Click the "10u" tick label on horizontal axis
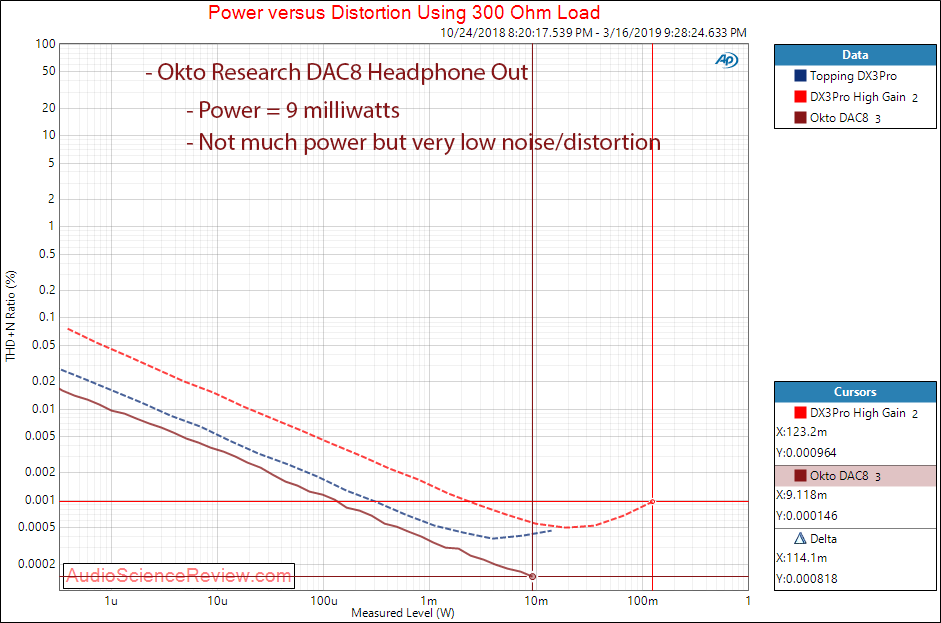The image size is (941, 623). click(217, 601)
